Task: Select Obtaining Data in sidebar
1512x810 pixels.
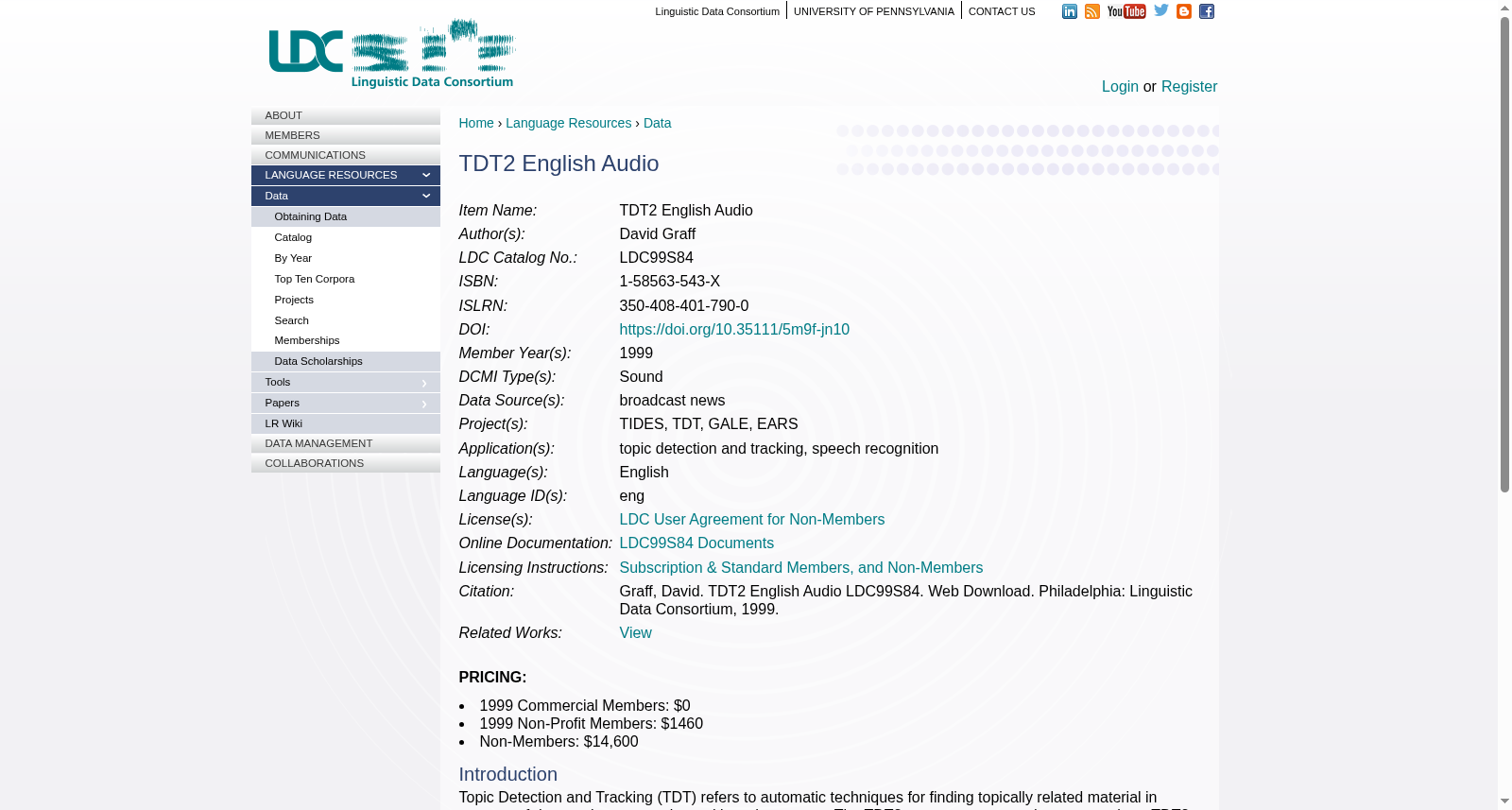Action: pyautogui.click(x=346, y=216)
